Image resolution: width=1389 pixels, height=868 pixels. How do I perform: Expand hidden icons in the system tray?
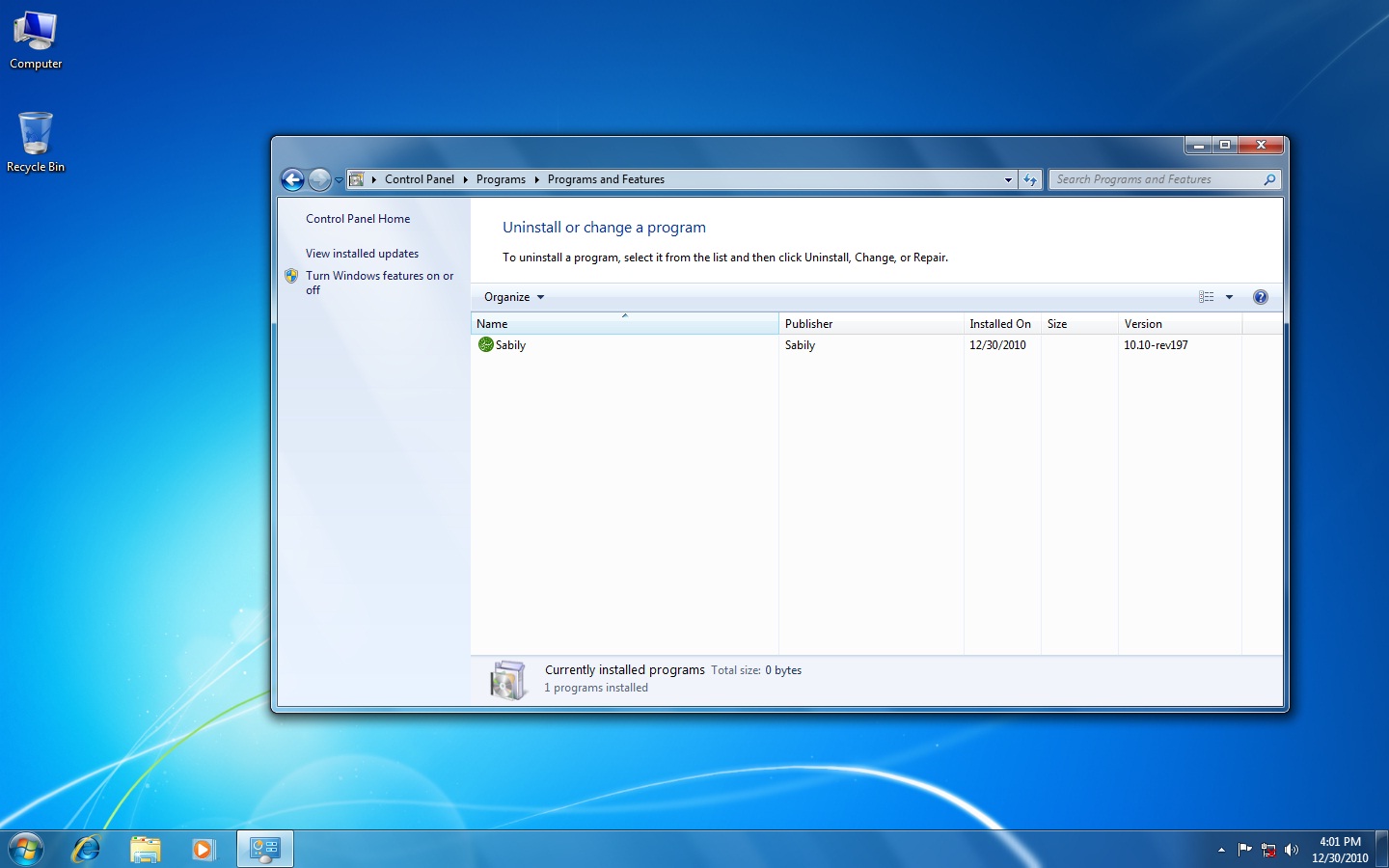1221,850
